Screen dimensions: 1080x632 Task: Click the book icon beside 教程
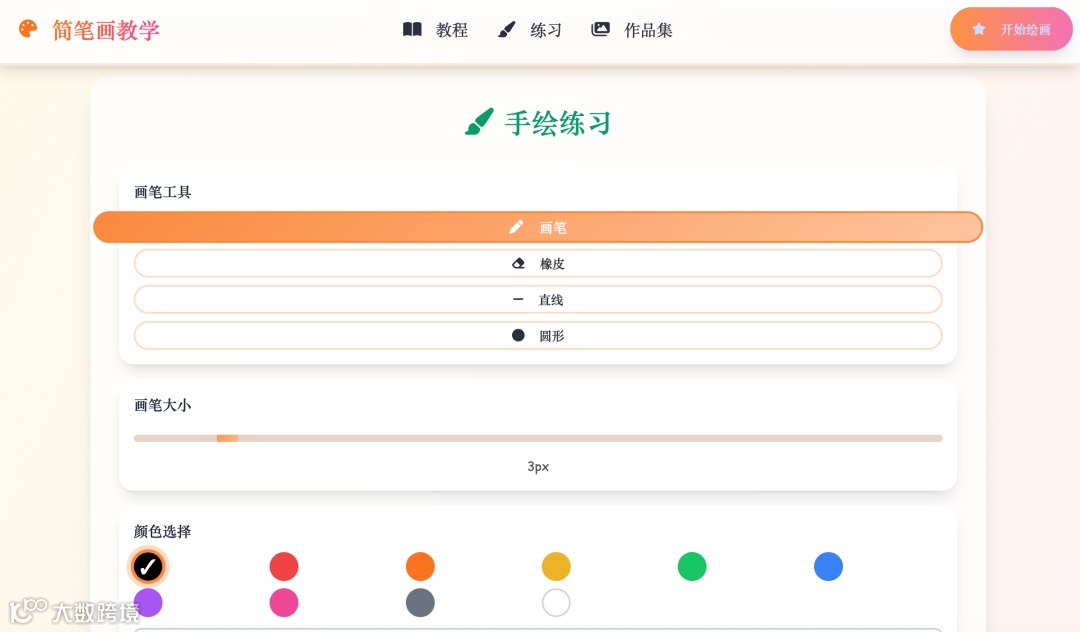coord(412,30)
